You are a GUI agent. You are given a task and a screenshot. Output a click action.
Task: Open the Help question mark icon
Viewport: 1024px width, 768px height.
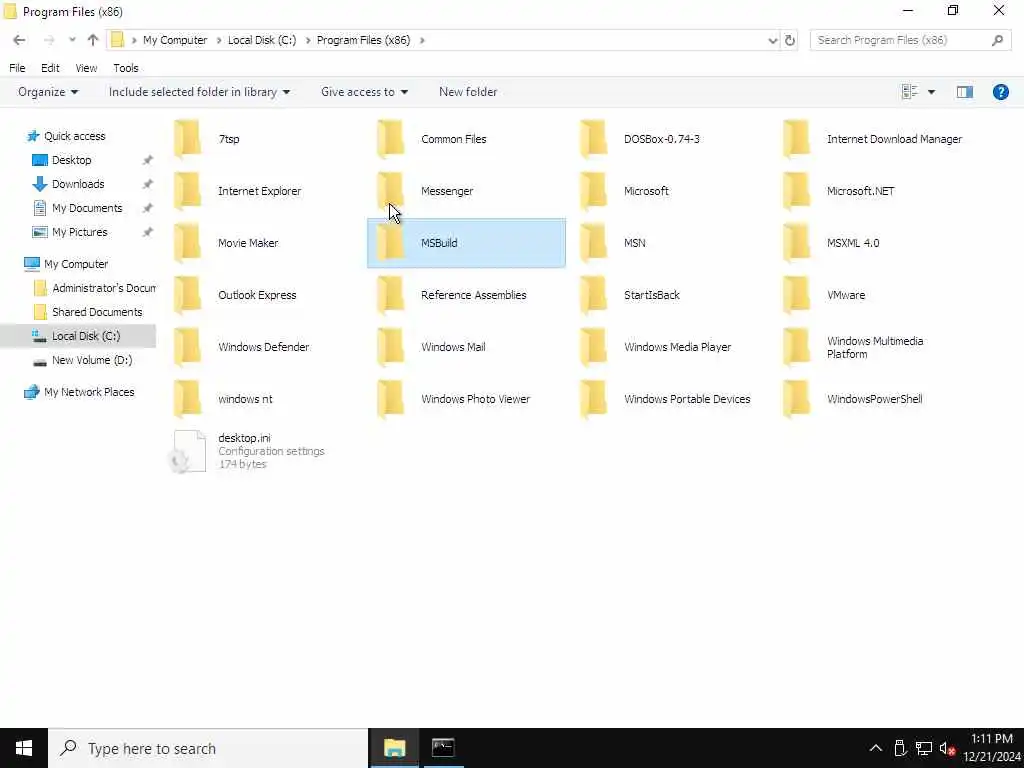[x=1000, y=92]
